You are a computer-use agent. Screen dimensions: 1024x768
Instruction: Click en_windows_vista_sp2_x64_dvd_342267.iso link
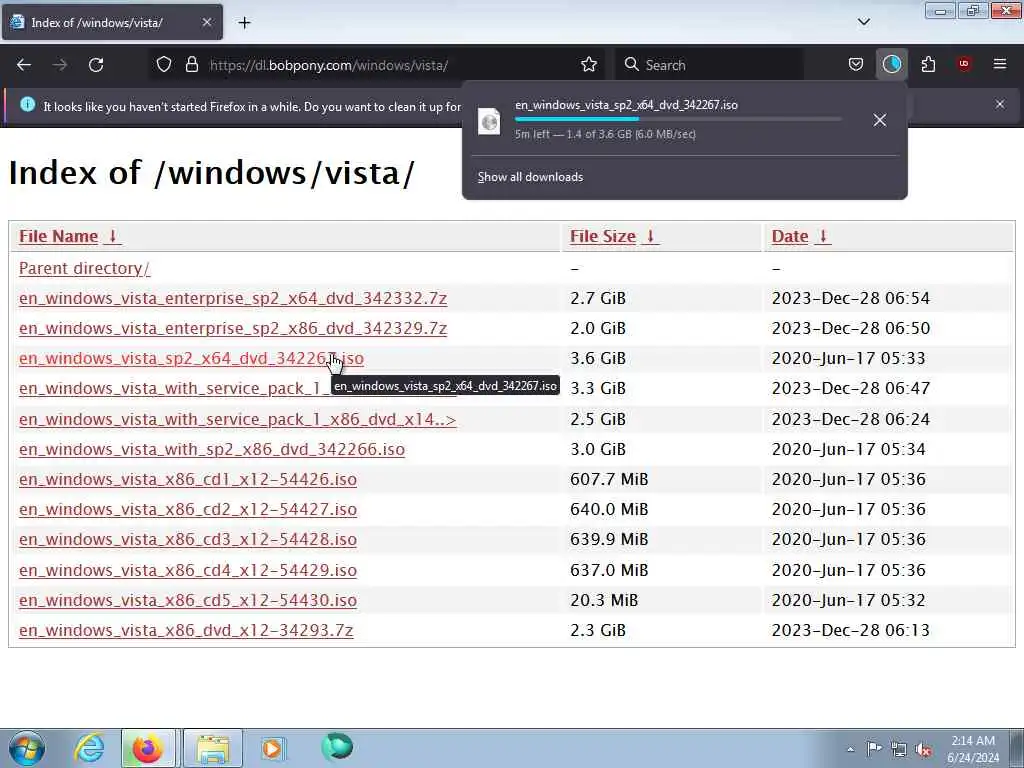pos(191,359)
